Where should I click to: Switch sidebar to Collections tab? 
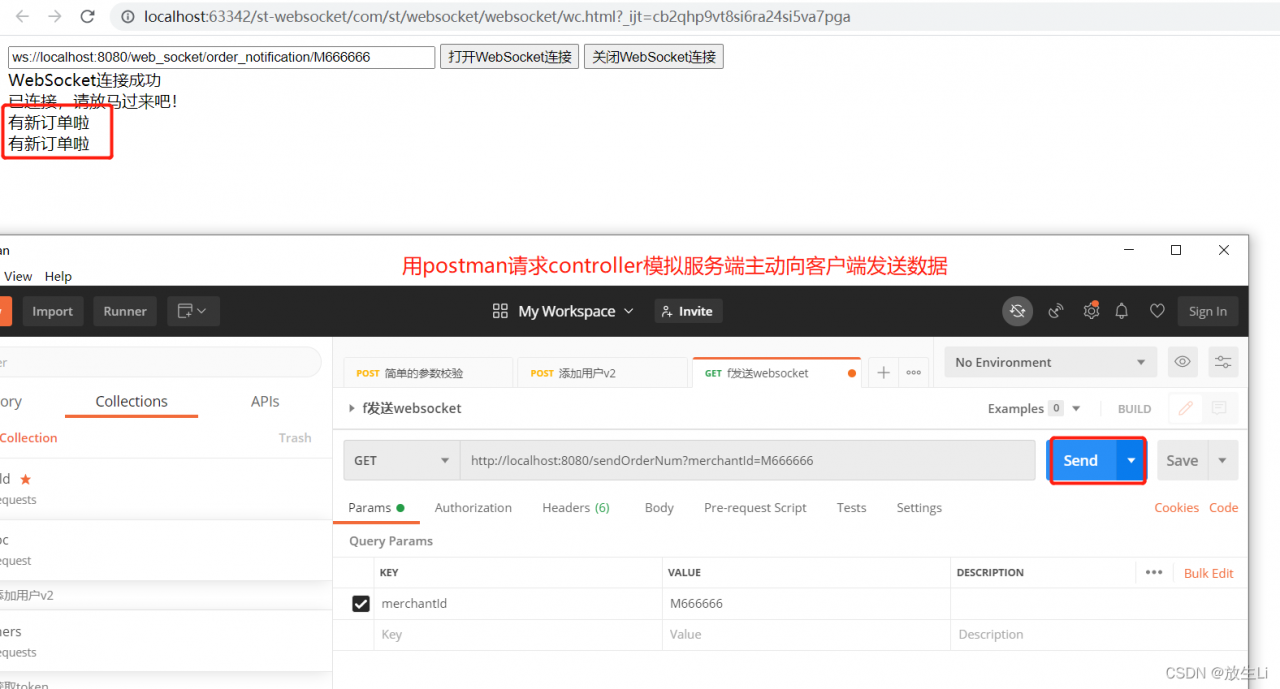click(131, 401)
